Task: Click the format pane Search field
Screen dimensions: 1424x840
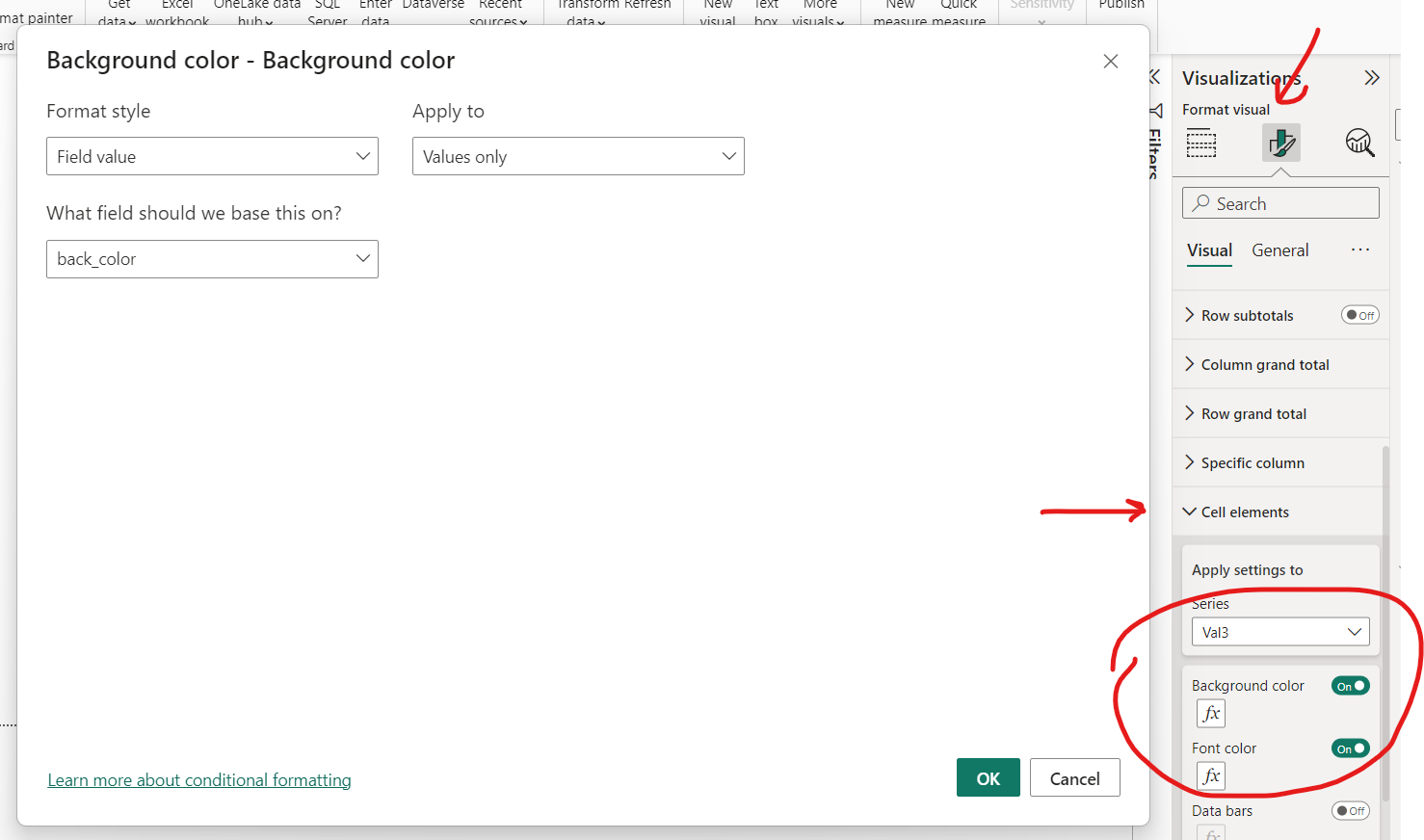Action: tap(1280, 203)
